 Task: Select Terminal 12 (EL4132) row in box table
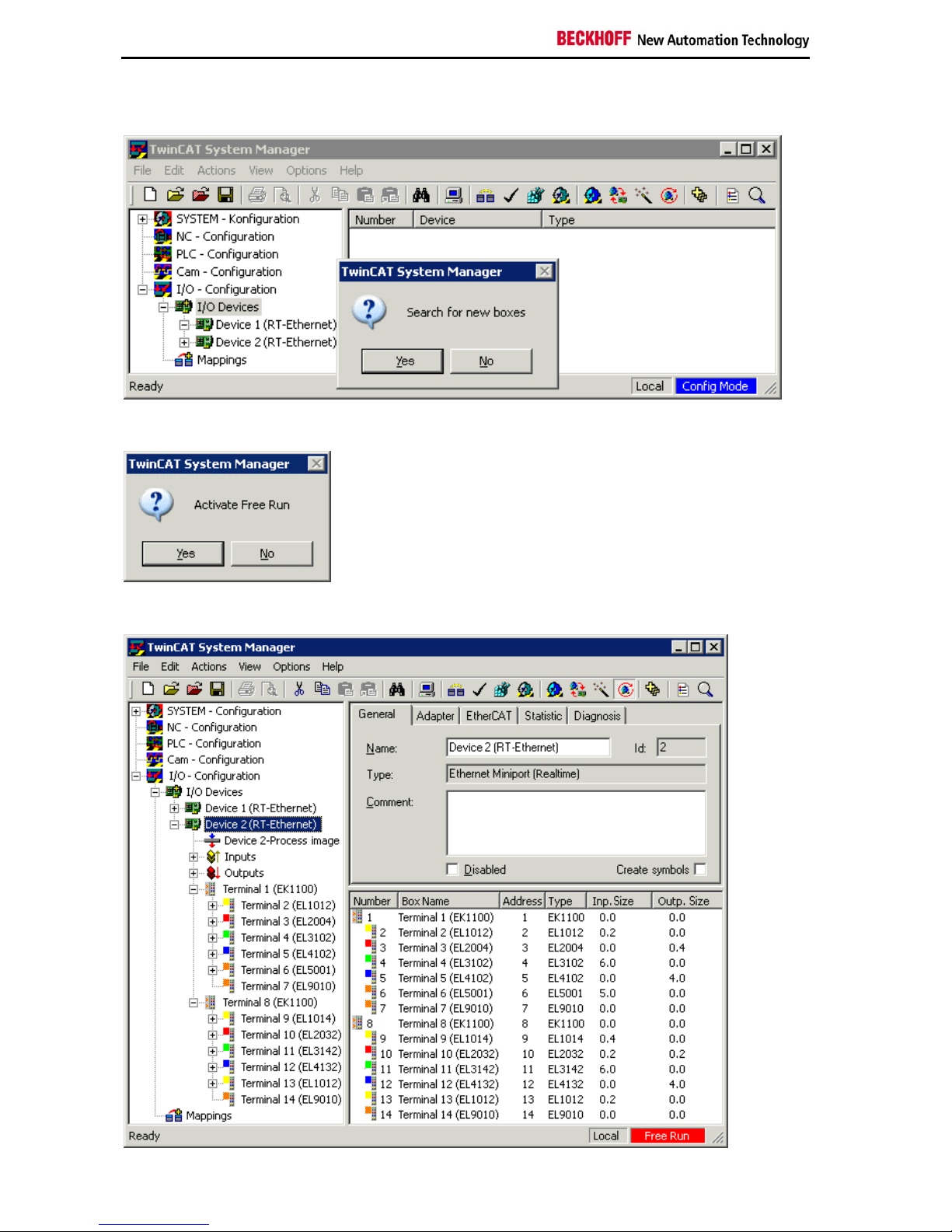(x=537, y=1084)
